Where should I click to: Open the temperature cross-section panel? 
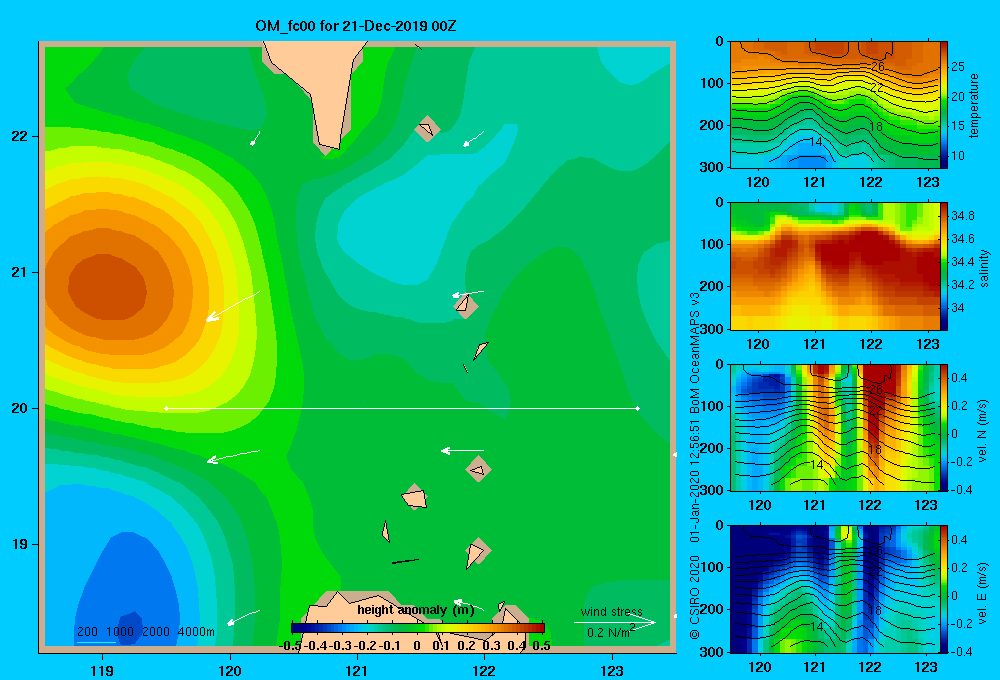[x=835, y=105]
